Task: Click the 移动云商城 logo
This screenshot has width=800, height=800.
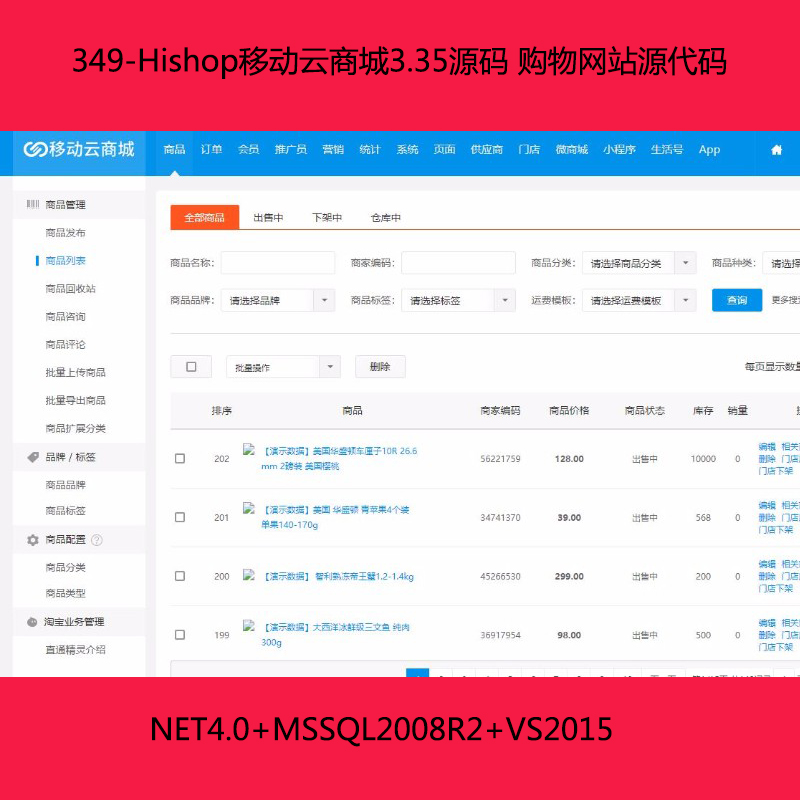Action: pos(79,149)
